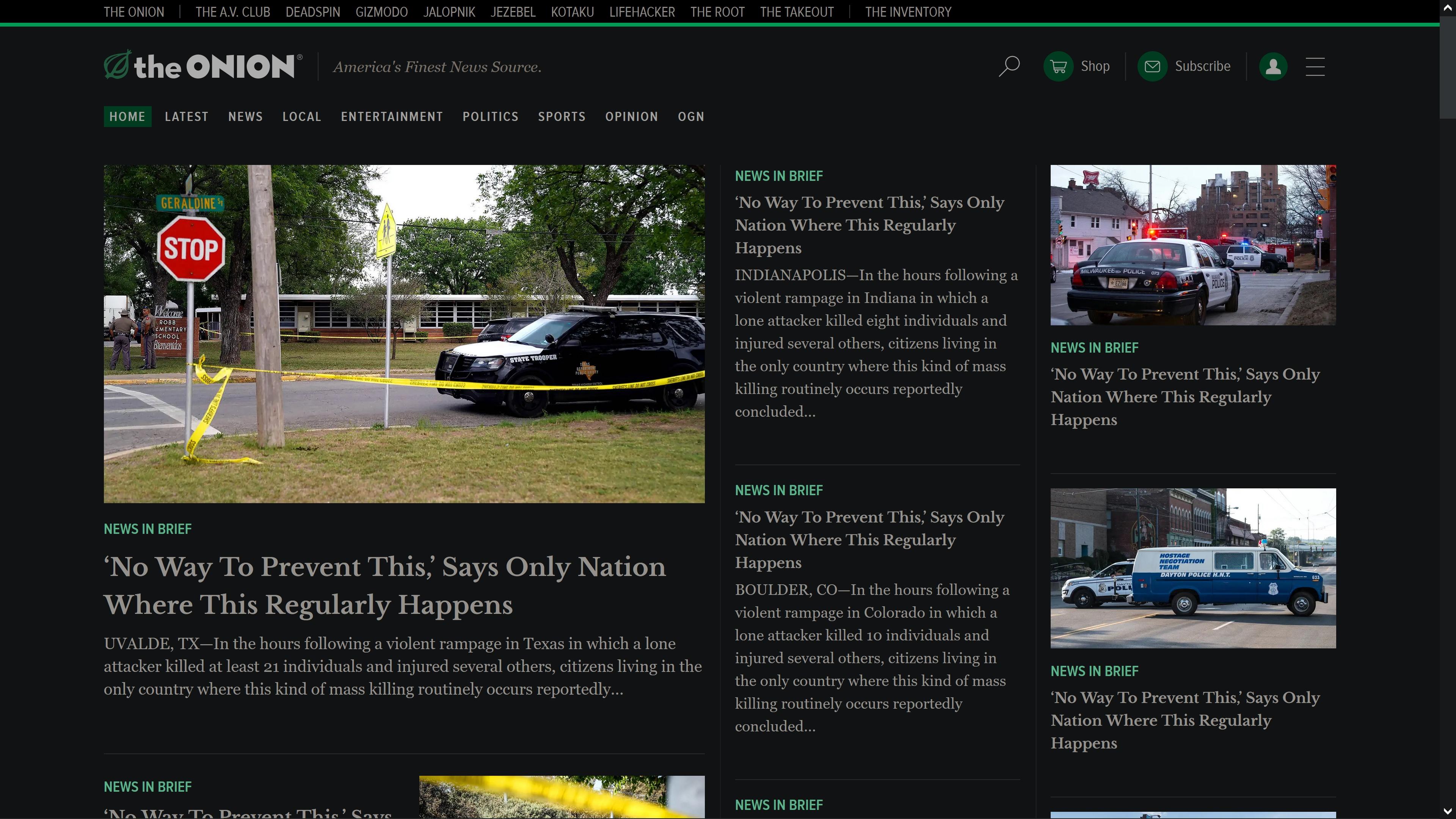Image resolution: width=1456 pixels, height=819 pixels.
Task: Visit JEZEBEL from top bar
Action: [513, 12]
